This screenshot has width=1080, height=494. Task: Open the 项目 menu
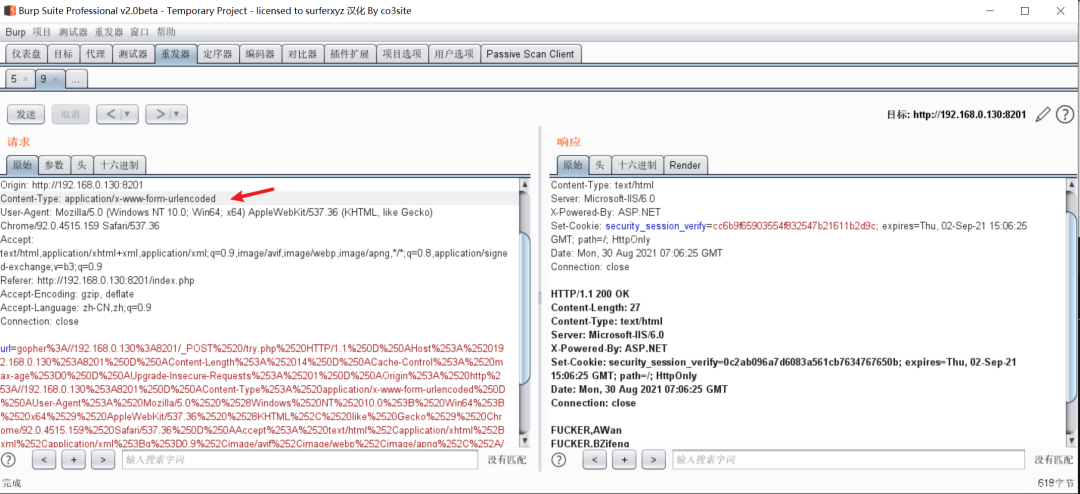(x=42, y=32)
